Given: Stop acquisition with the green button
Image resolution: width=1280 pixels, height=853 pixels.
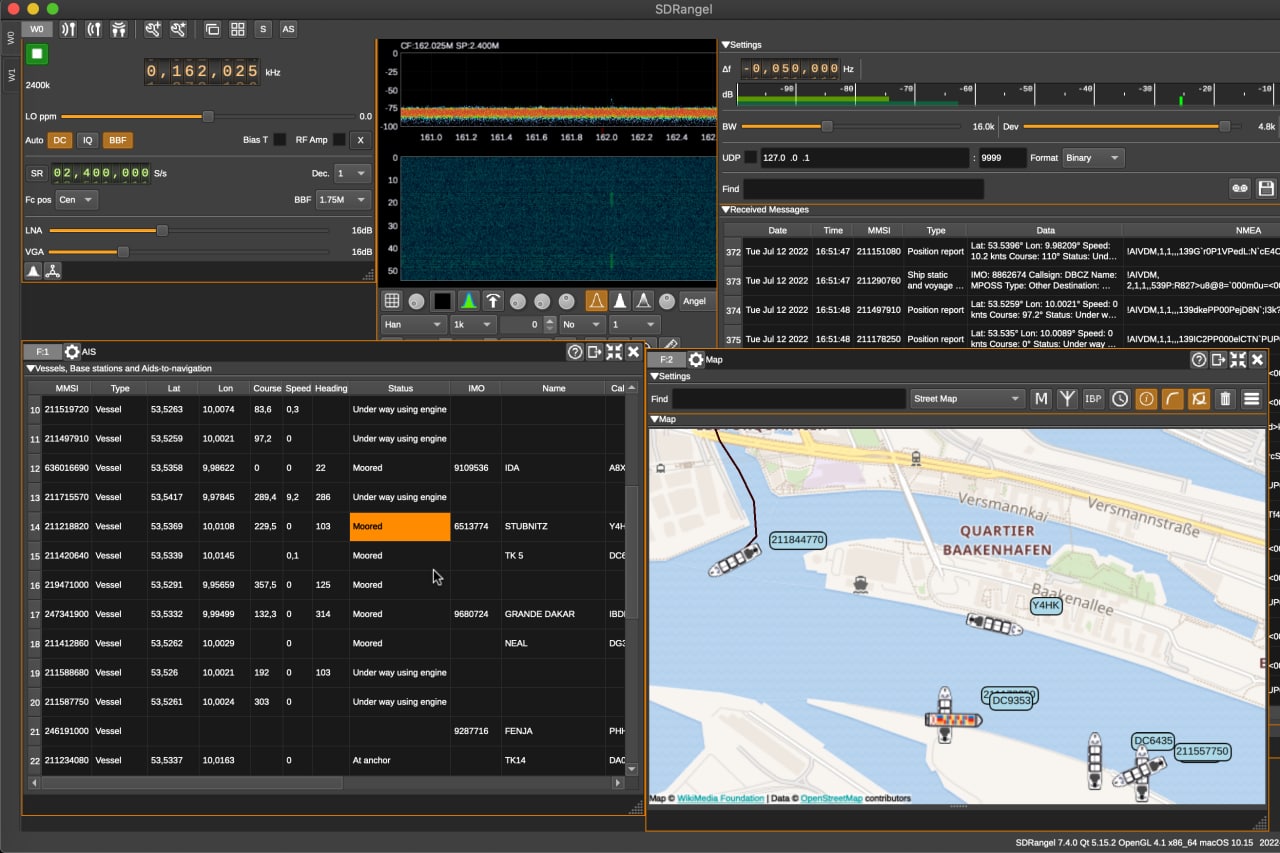Looking at the screenshot, I should [37, 54].
